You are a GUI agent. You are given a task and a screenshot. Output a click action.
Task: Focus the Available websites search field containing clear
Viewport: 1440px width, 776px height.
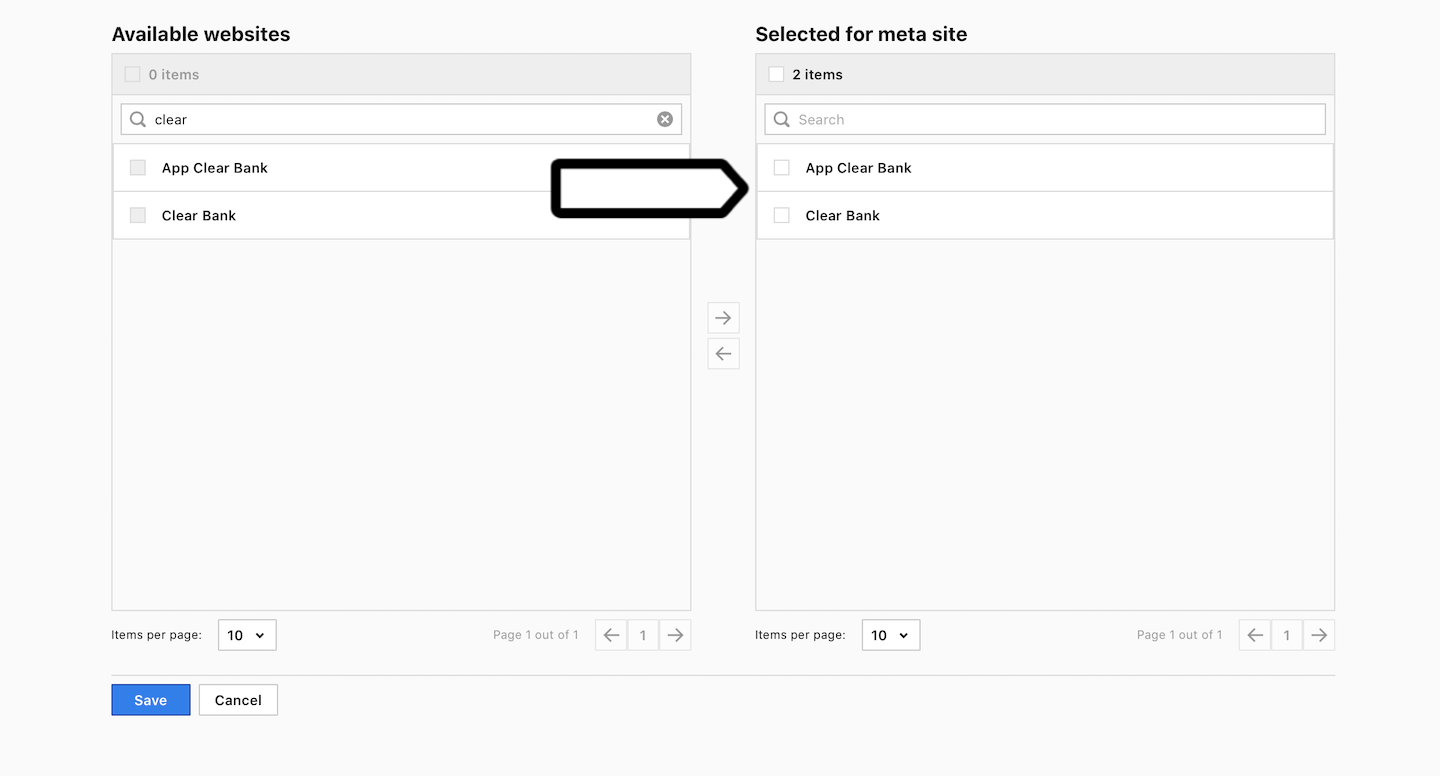[x=401, y=119]
